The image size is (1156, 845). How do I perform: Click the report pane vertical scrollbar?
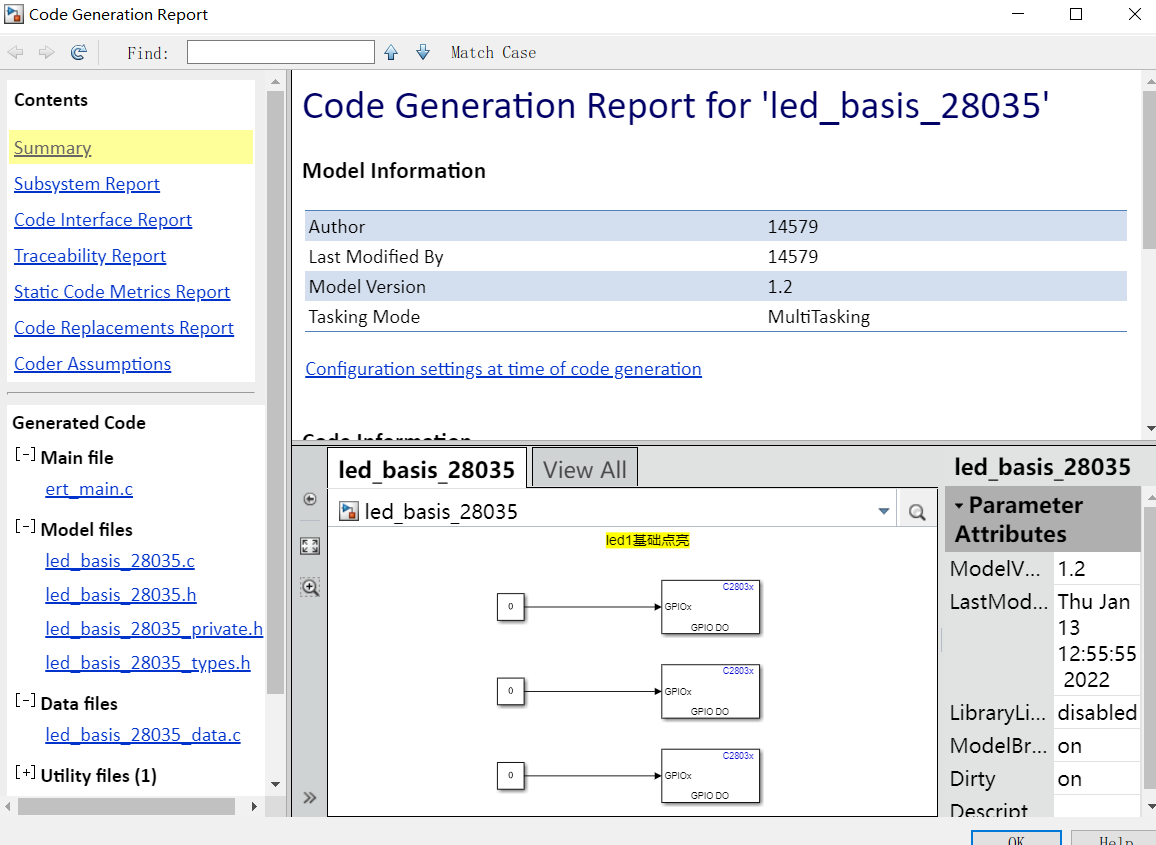tap(1149, 170)
